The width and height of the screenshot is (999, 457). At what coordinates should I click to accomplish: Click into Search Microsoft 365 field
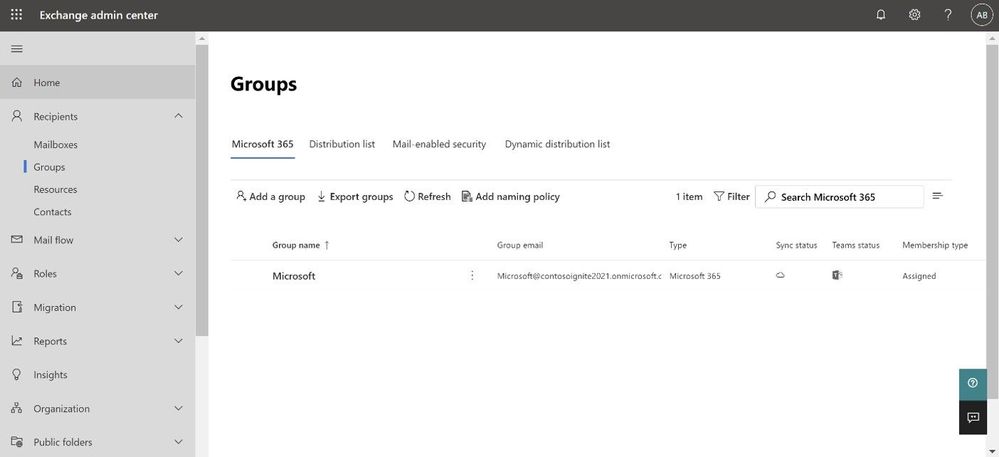pyautogui.click(x=839, y=197)
